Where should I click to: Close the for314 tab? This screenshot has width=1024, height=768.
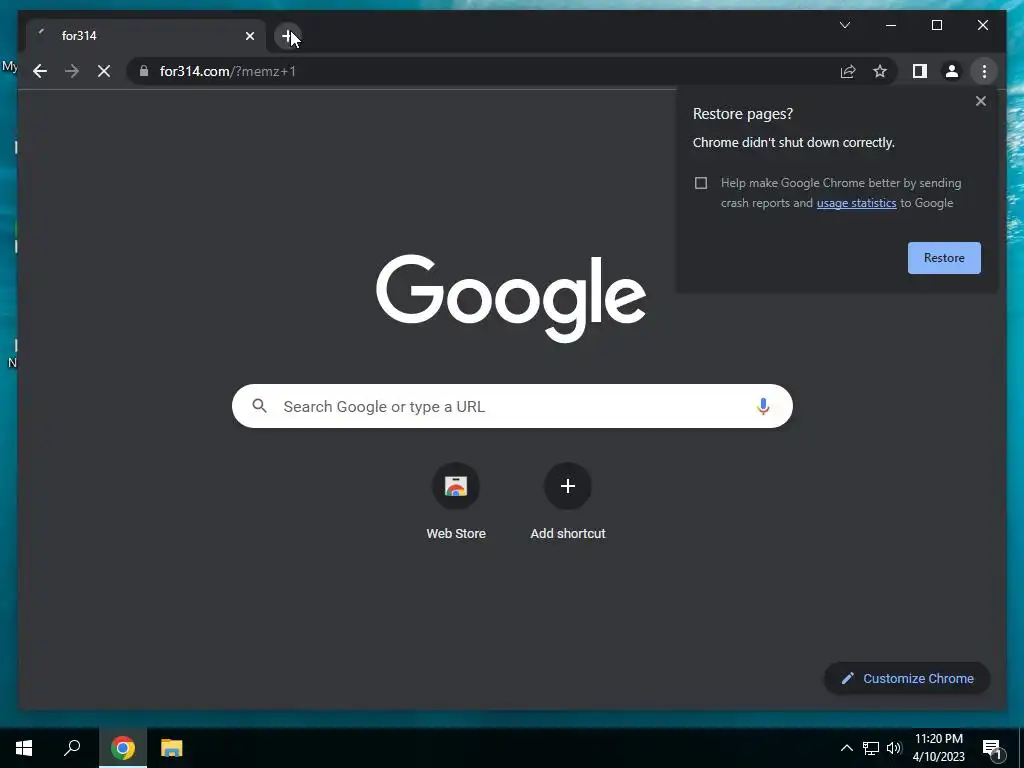(x=249, y=36)
